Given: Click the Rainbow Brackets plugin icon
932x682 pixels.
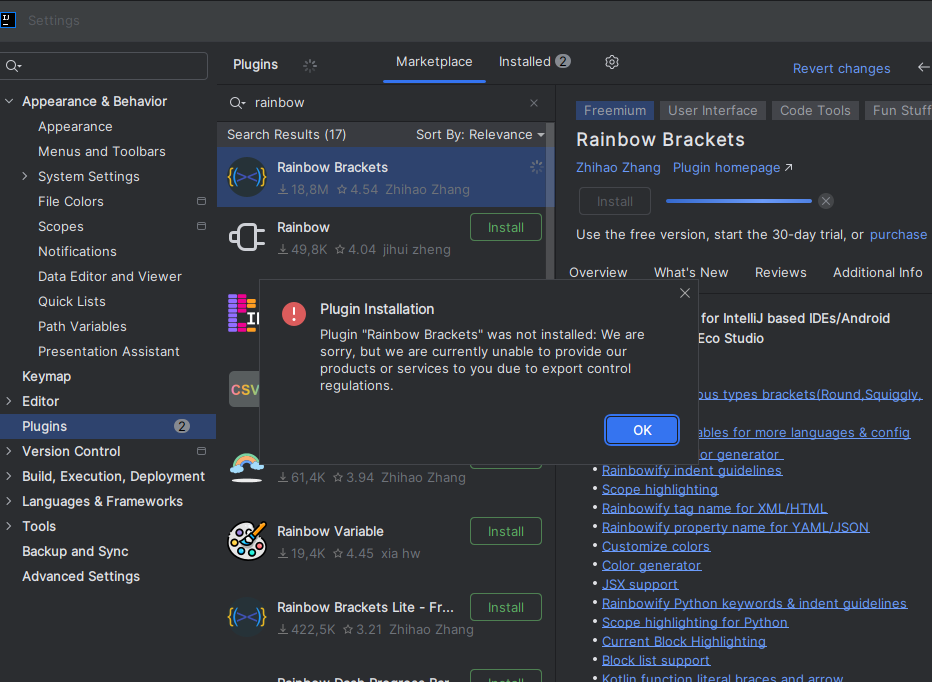Looking at the screenshot, I should pos(247,177).
